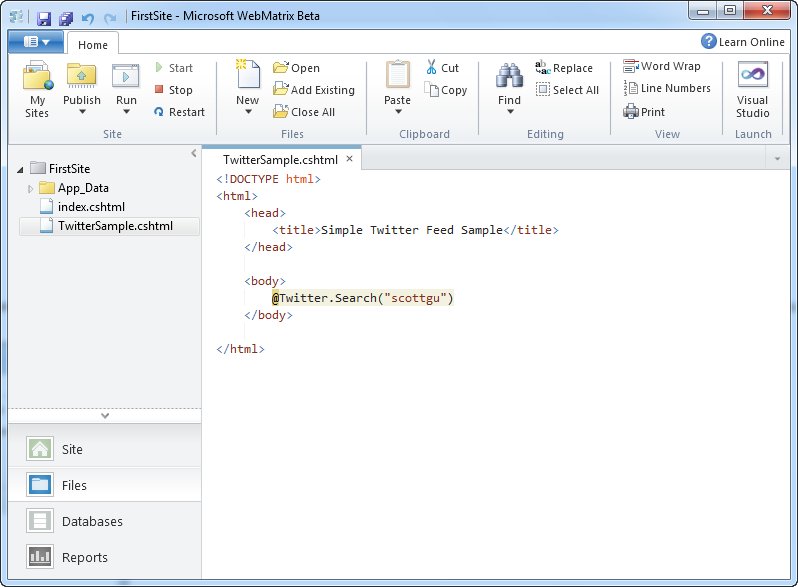798x587 pixels.
Task: Switch to the Site workspace
Action: click(x=105, y=449)
